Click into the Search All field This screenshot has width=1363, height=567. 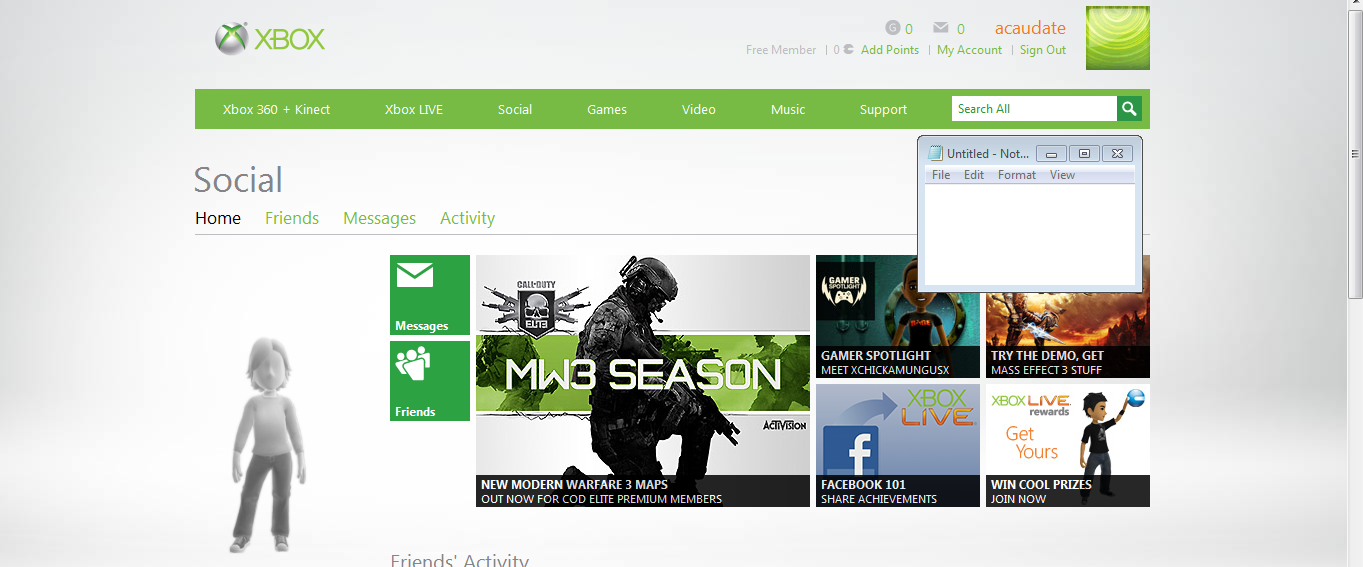[1034, 109]
